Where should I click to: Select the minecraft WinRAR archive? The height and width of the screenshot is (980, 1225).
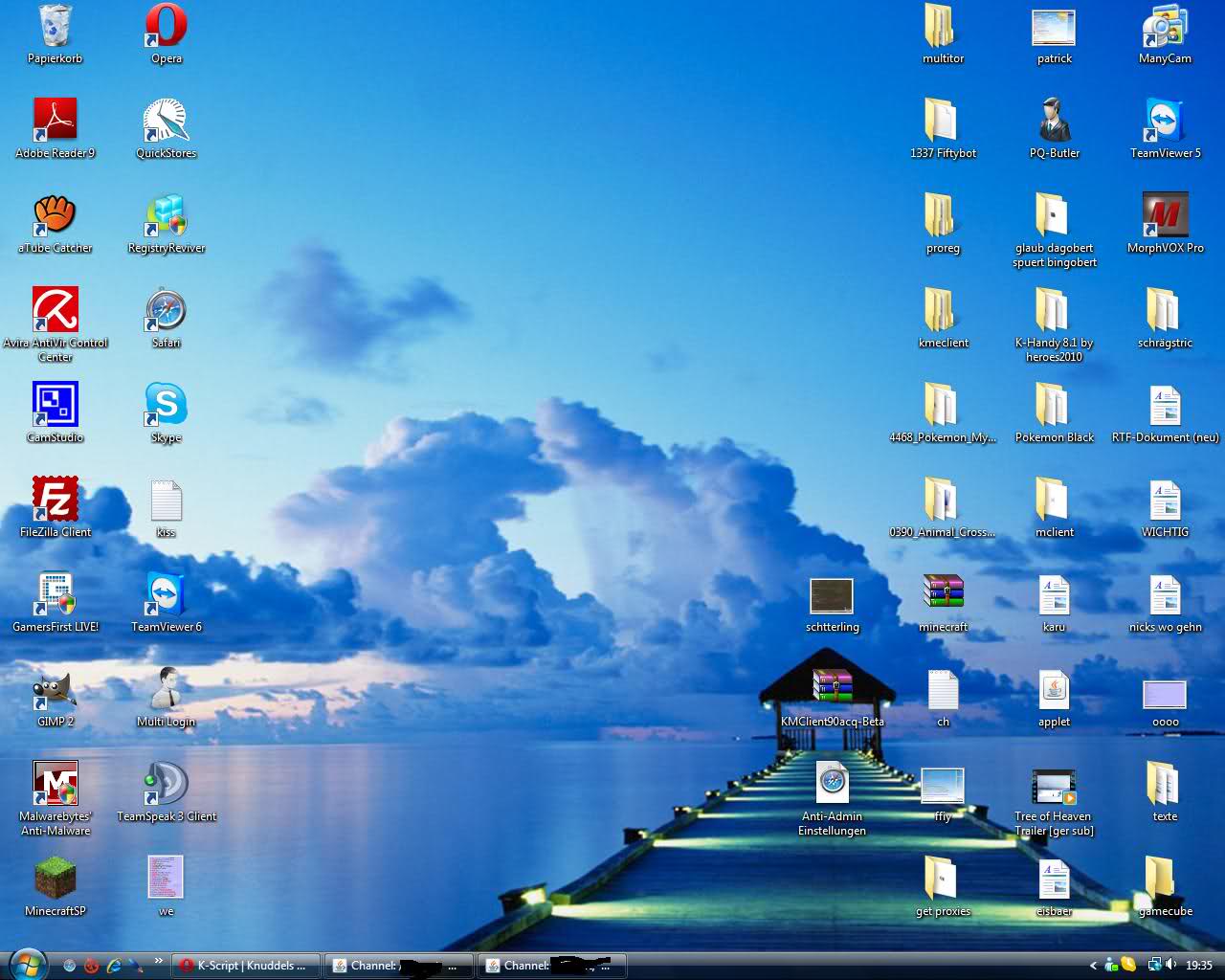point(943,594)
